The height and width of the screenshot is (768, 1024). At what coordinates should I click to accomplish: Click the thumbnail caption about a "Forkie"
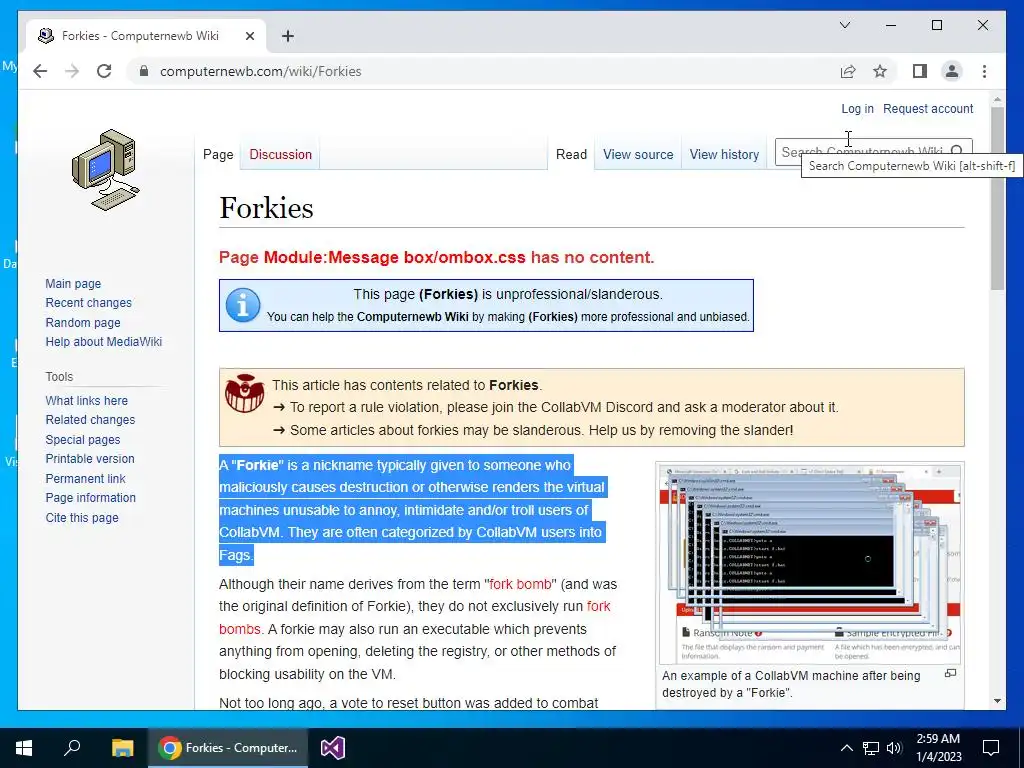(x=791, y=684)
